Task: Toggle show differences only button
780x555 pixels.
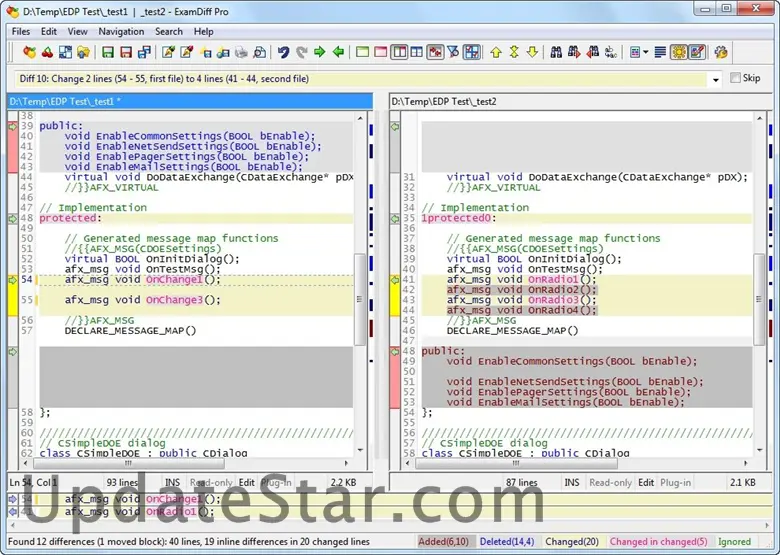Action: 435,52
